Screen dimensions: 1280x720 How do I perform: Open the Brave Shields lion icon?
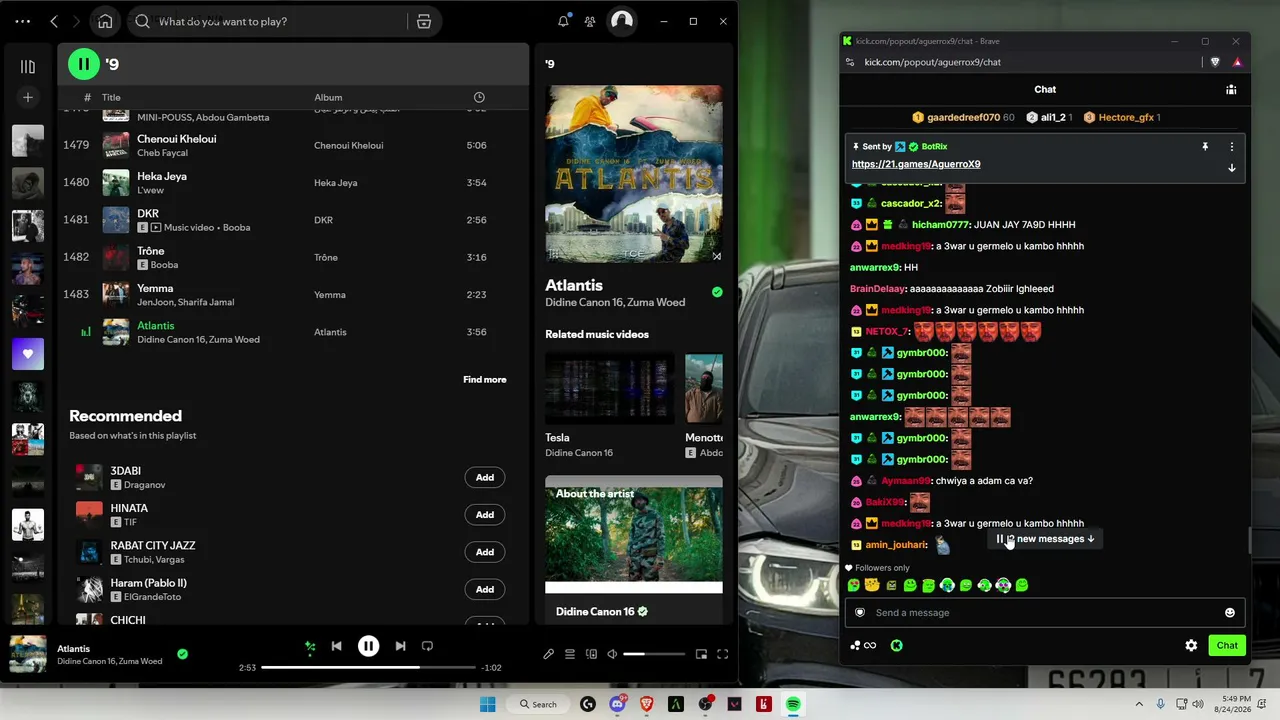pyautogui.click(x=1215, y=62)
